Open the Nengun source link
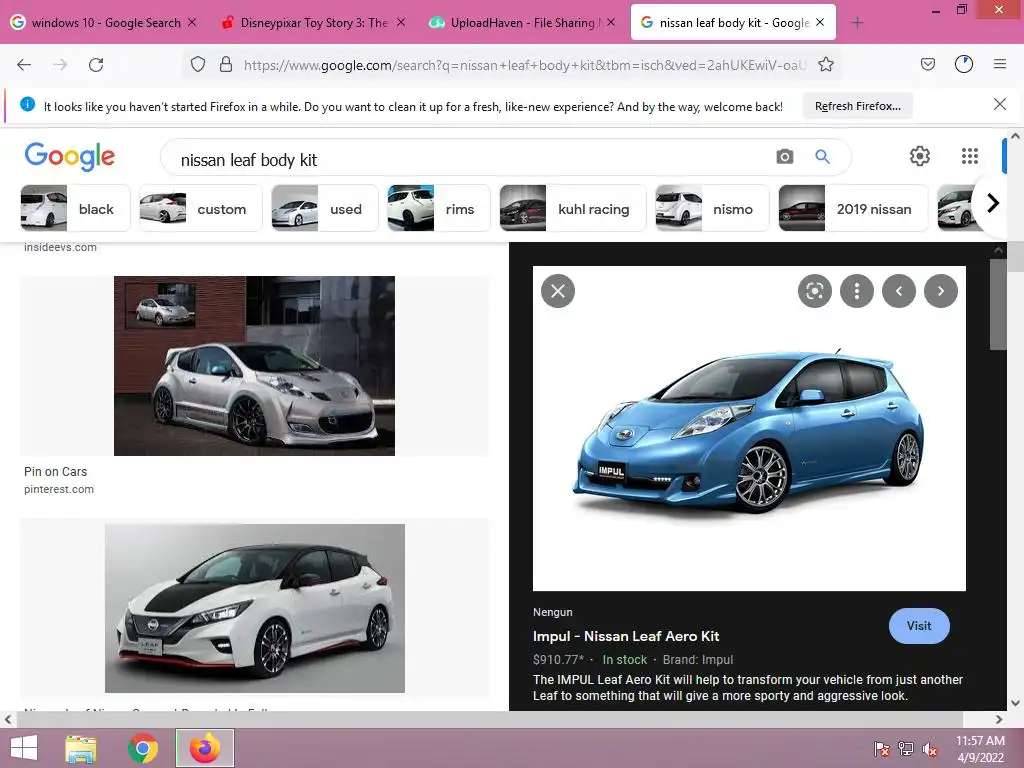Image resolution: width=1024 pixels, height=768 pixels. coord(552,612)
